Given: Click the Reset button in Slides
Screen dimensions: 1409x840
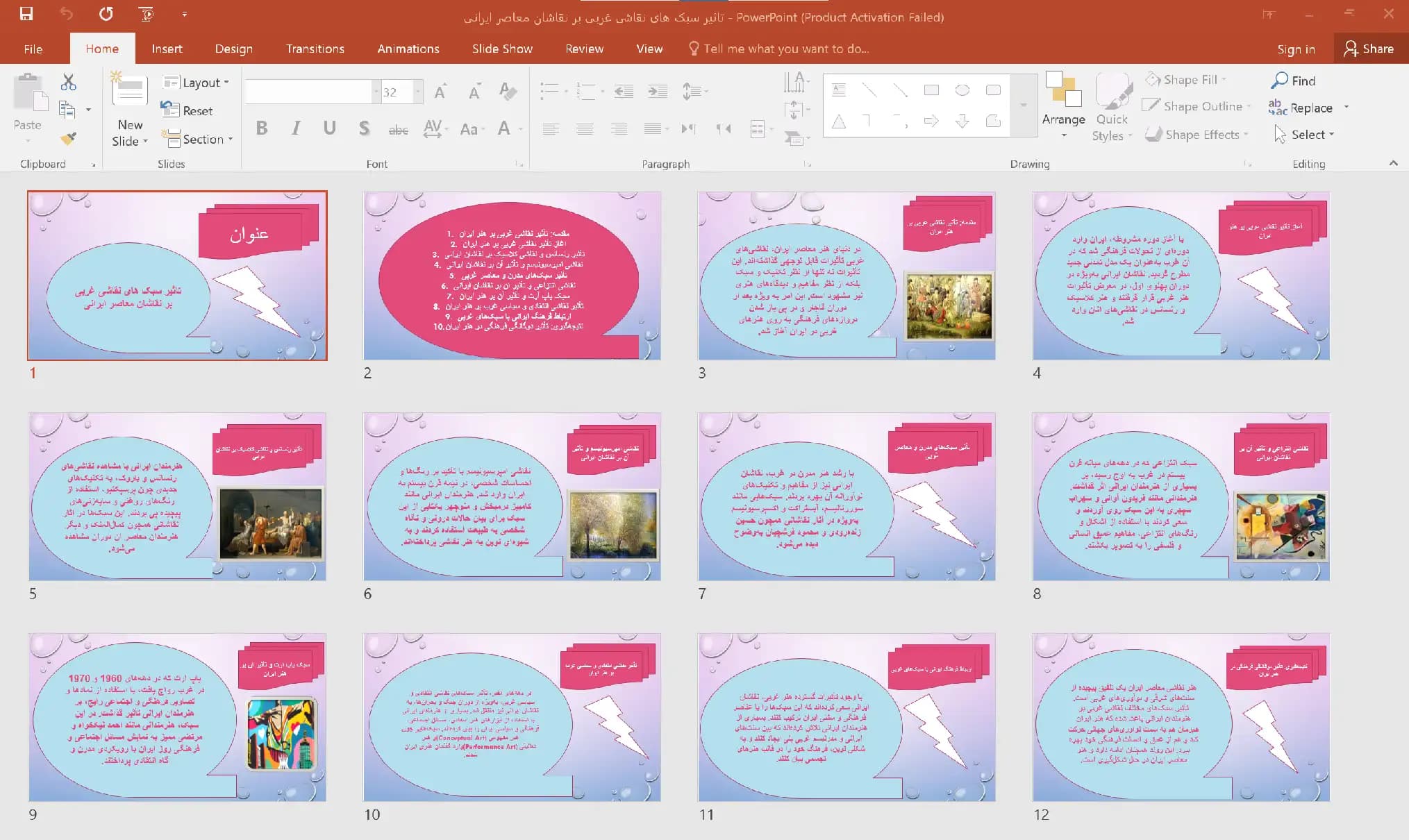Looking at the screenshot, I should point(187,110).
